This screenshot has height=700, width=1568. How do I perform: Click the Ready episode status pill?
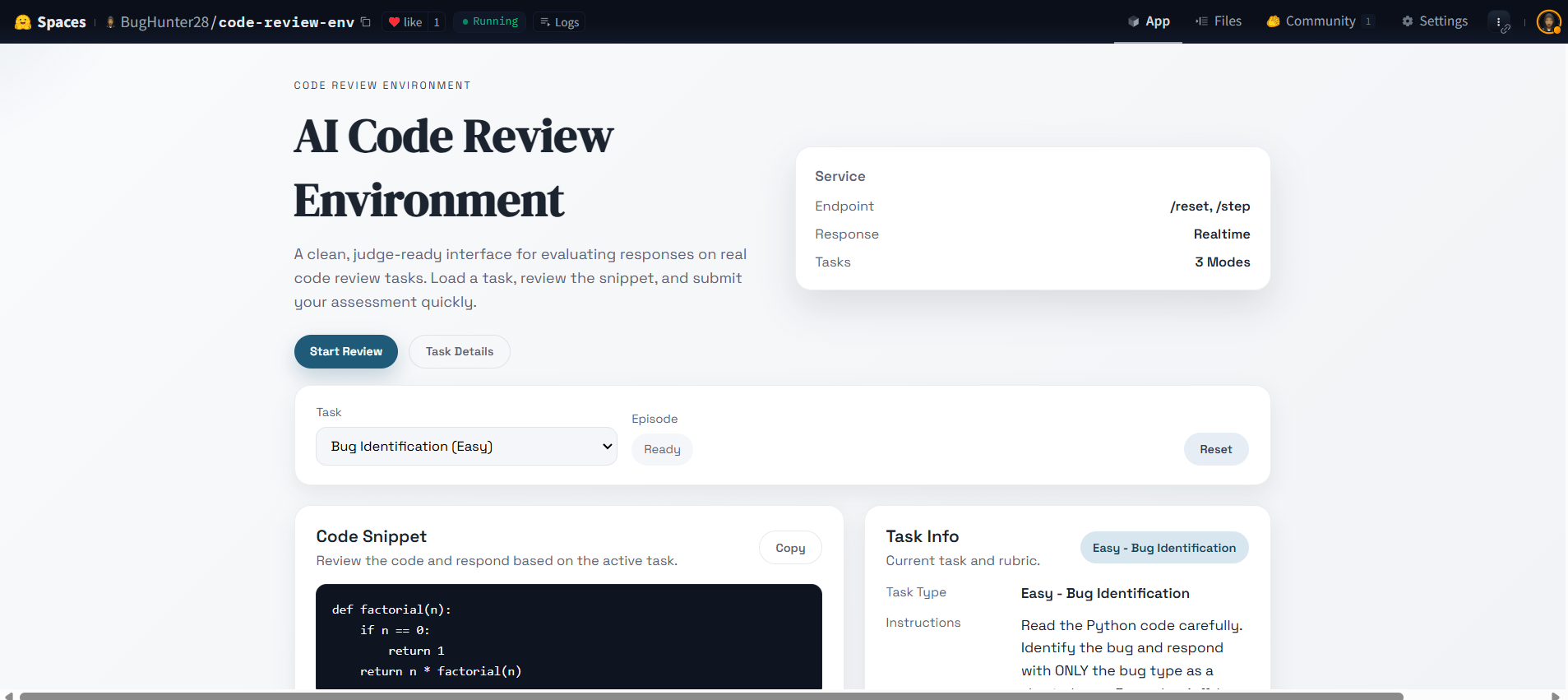click(x=662, y=449)
